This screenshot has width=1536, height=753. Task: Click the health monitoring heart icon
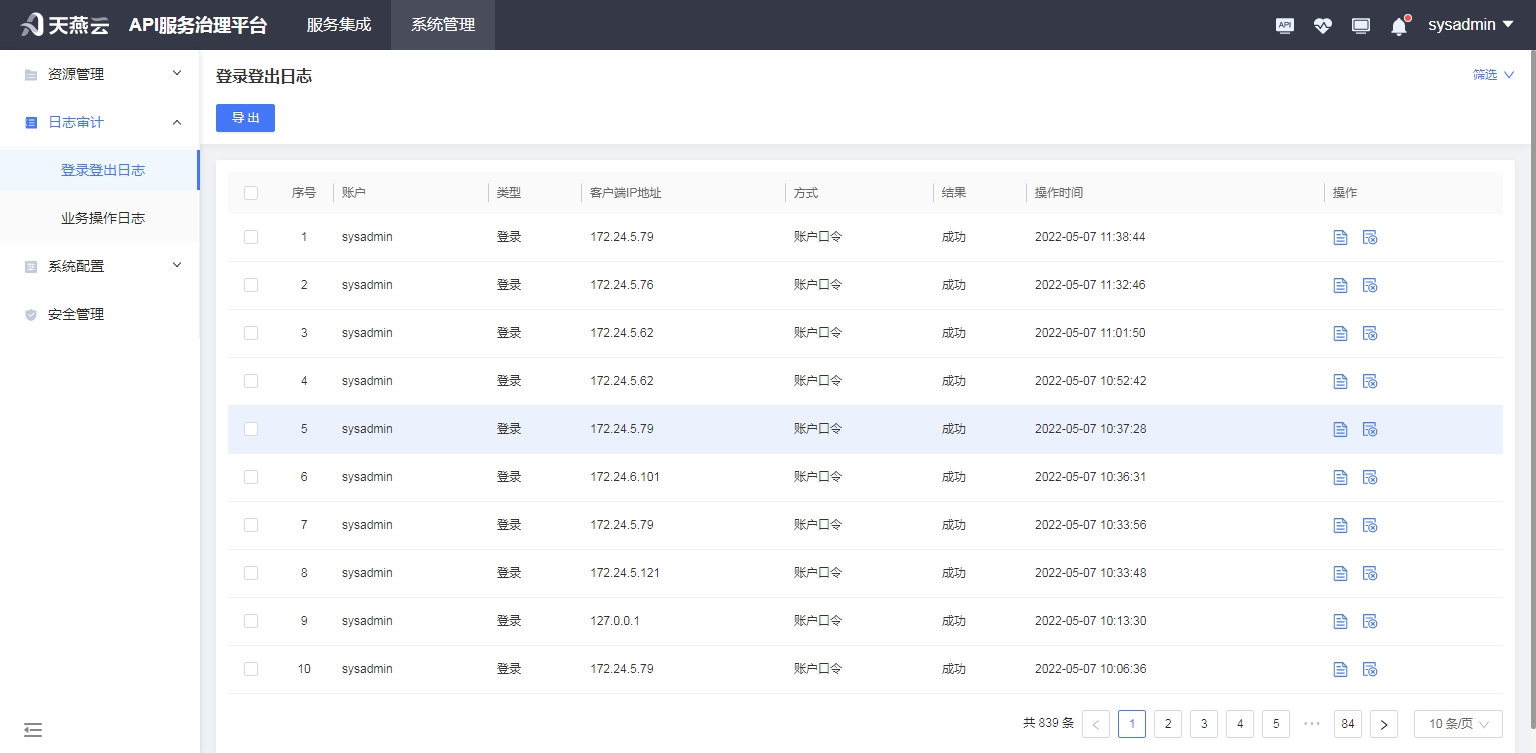point(1323,25)
